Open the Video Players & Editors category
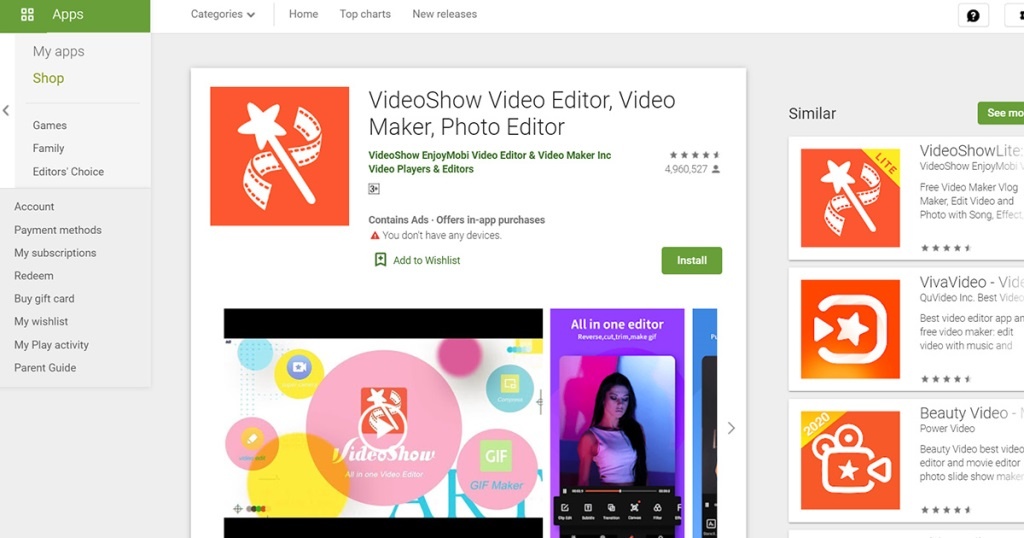Image resolution: width=1024 pixels, height=538 pixels. click(x=421, y=170)
